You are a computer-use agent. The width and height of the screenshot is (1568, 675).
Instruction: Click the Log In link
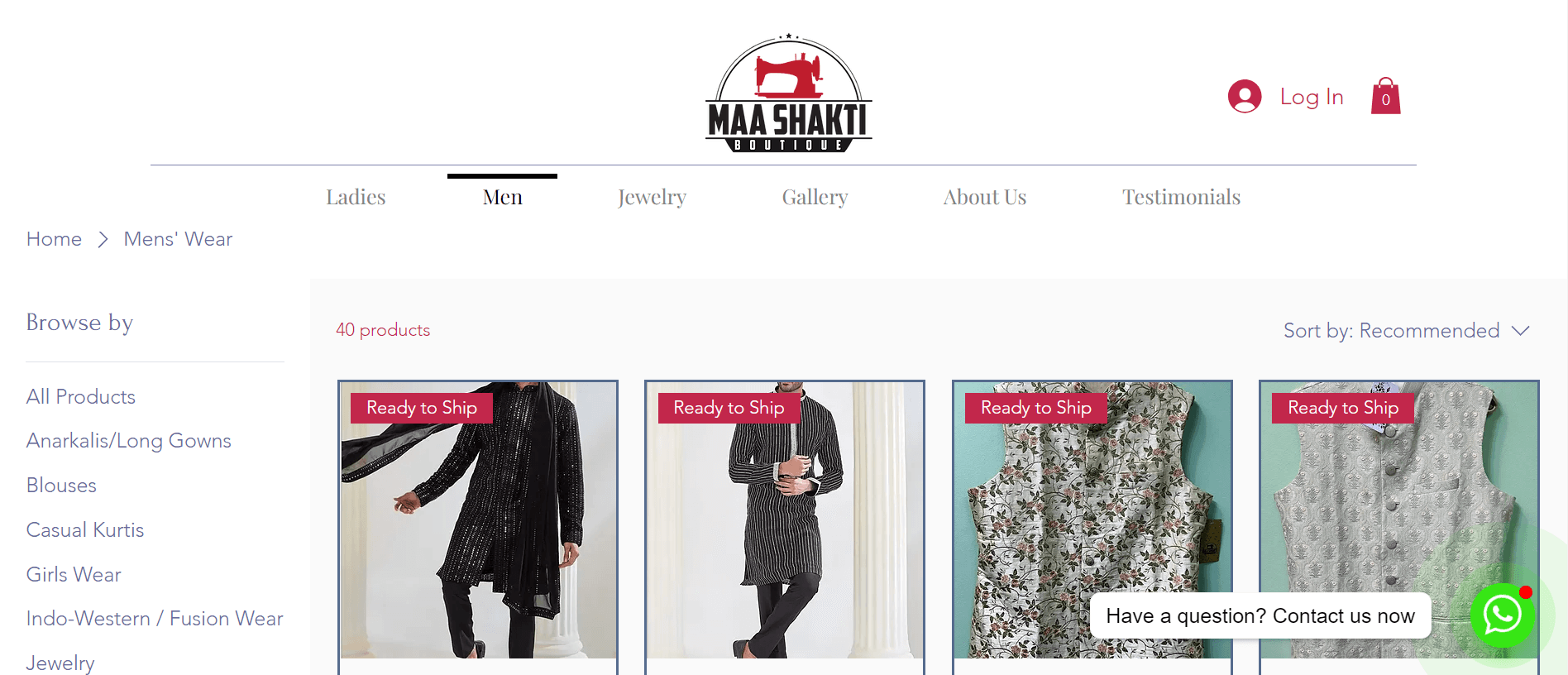tap(1311, 97)
